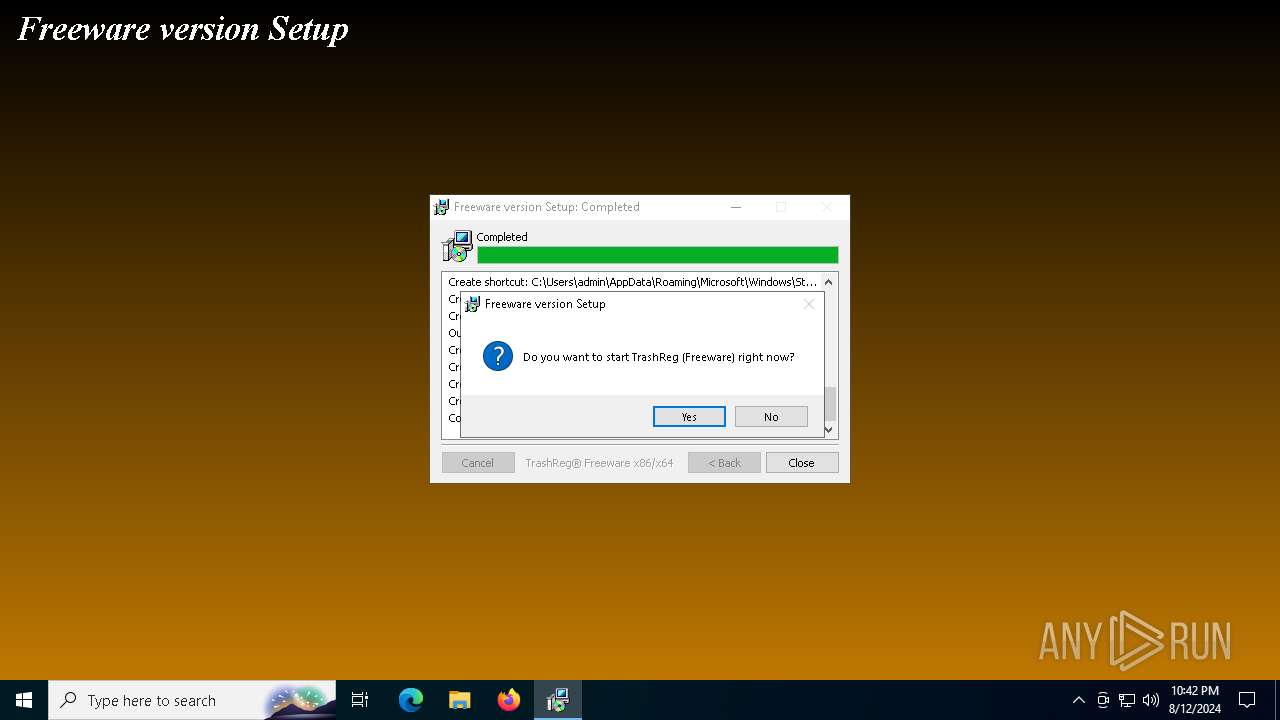Launch Firefox from the taskbar

pos(509,700)
